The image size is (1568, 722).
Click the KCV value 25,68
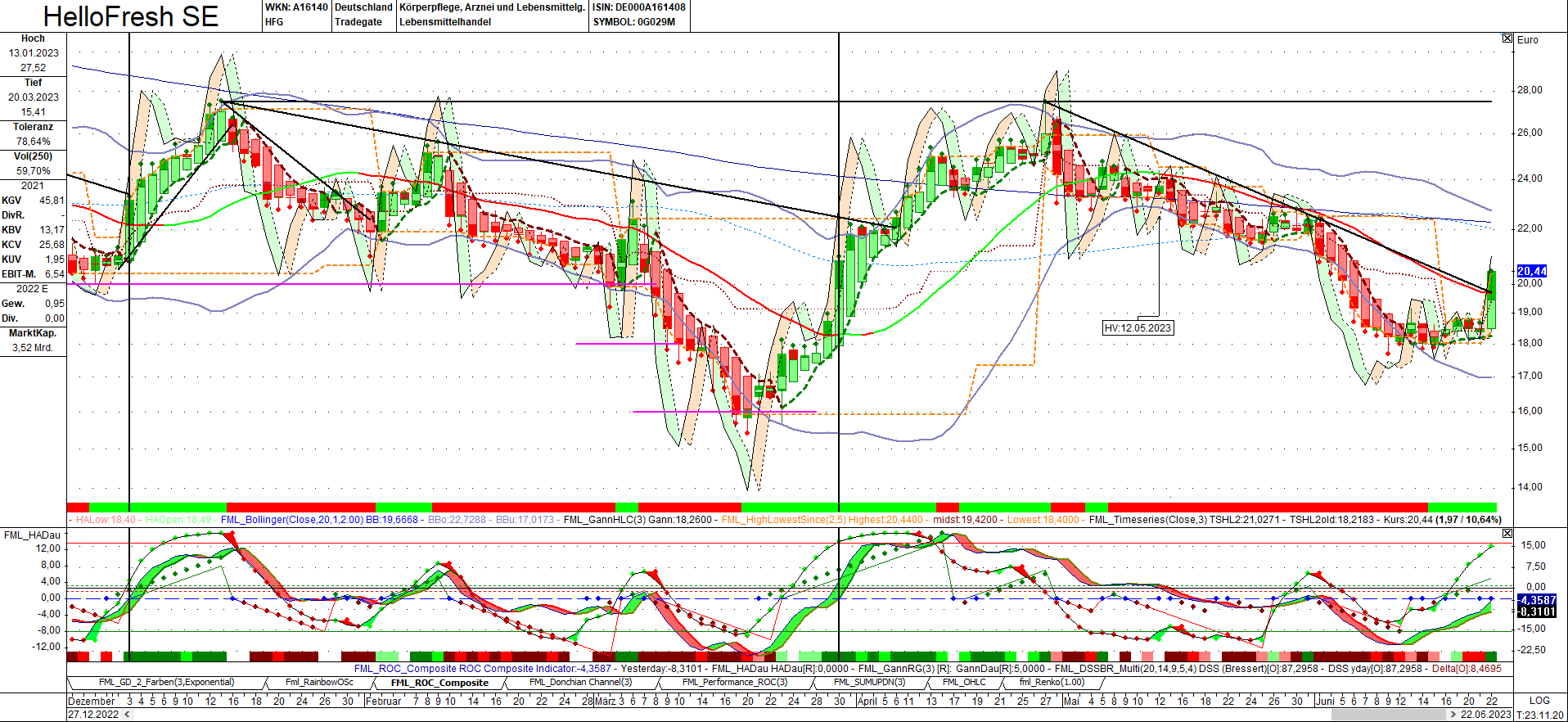52,245
